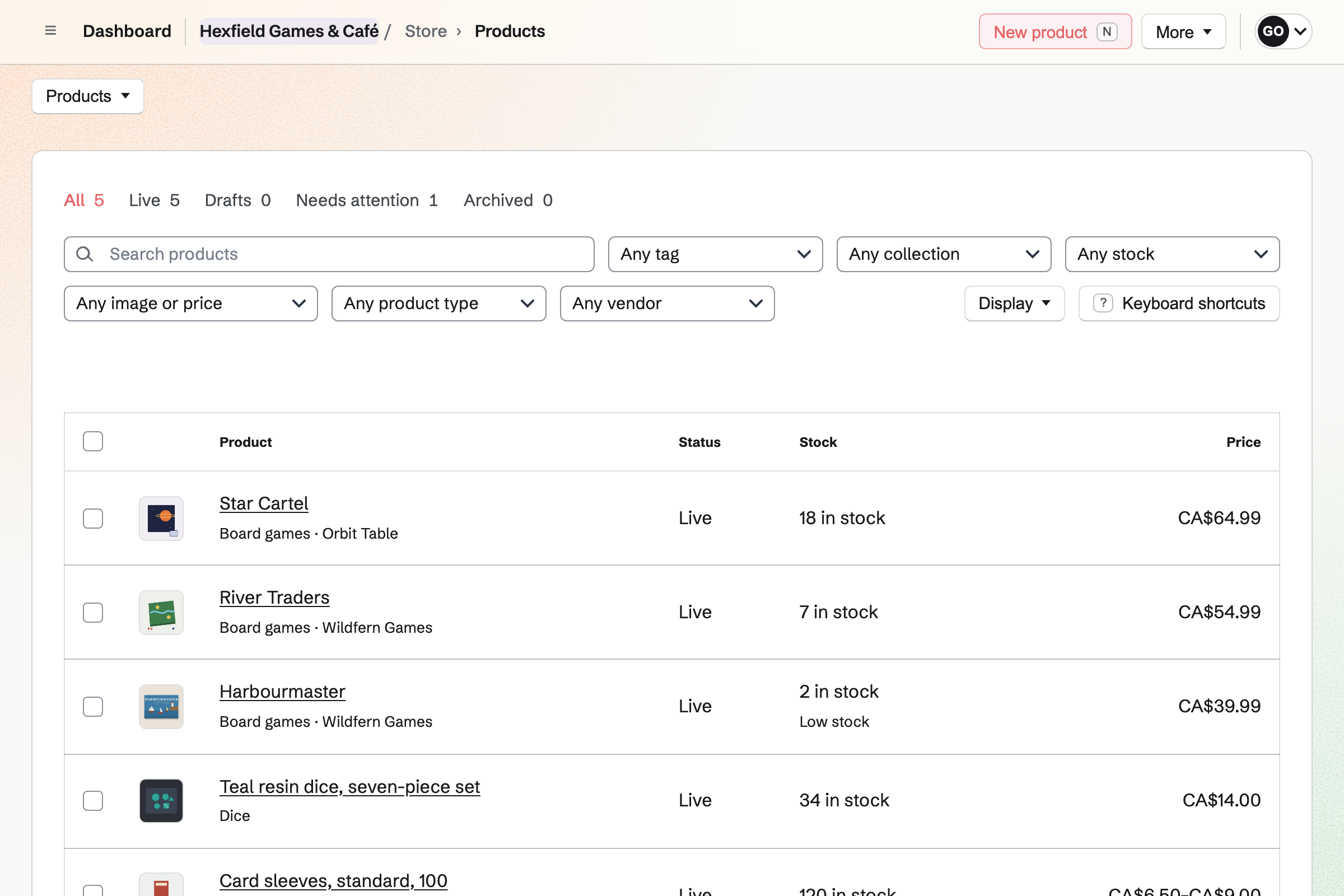Open the Any image or price dropdown
The image size is (1344, 896).
[x=191, y=304]
